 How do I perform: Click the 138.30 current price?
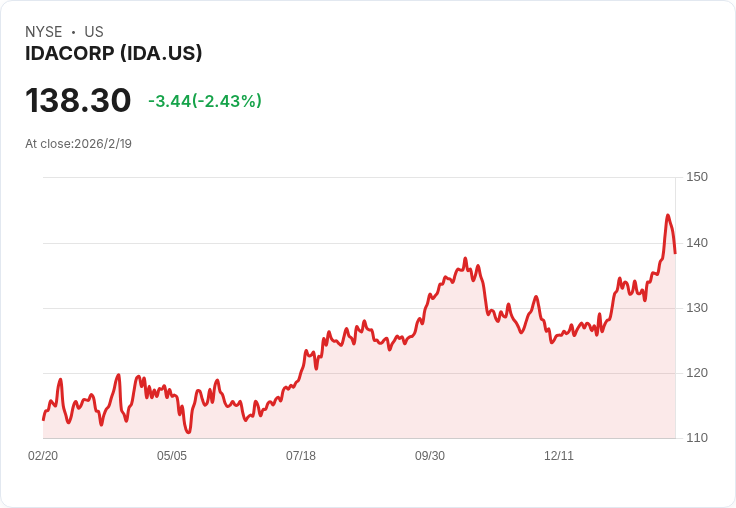78,100
